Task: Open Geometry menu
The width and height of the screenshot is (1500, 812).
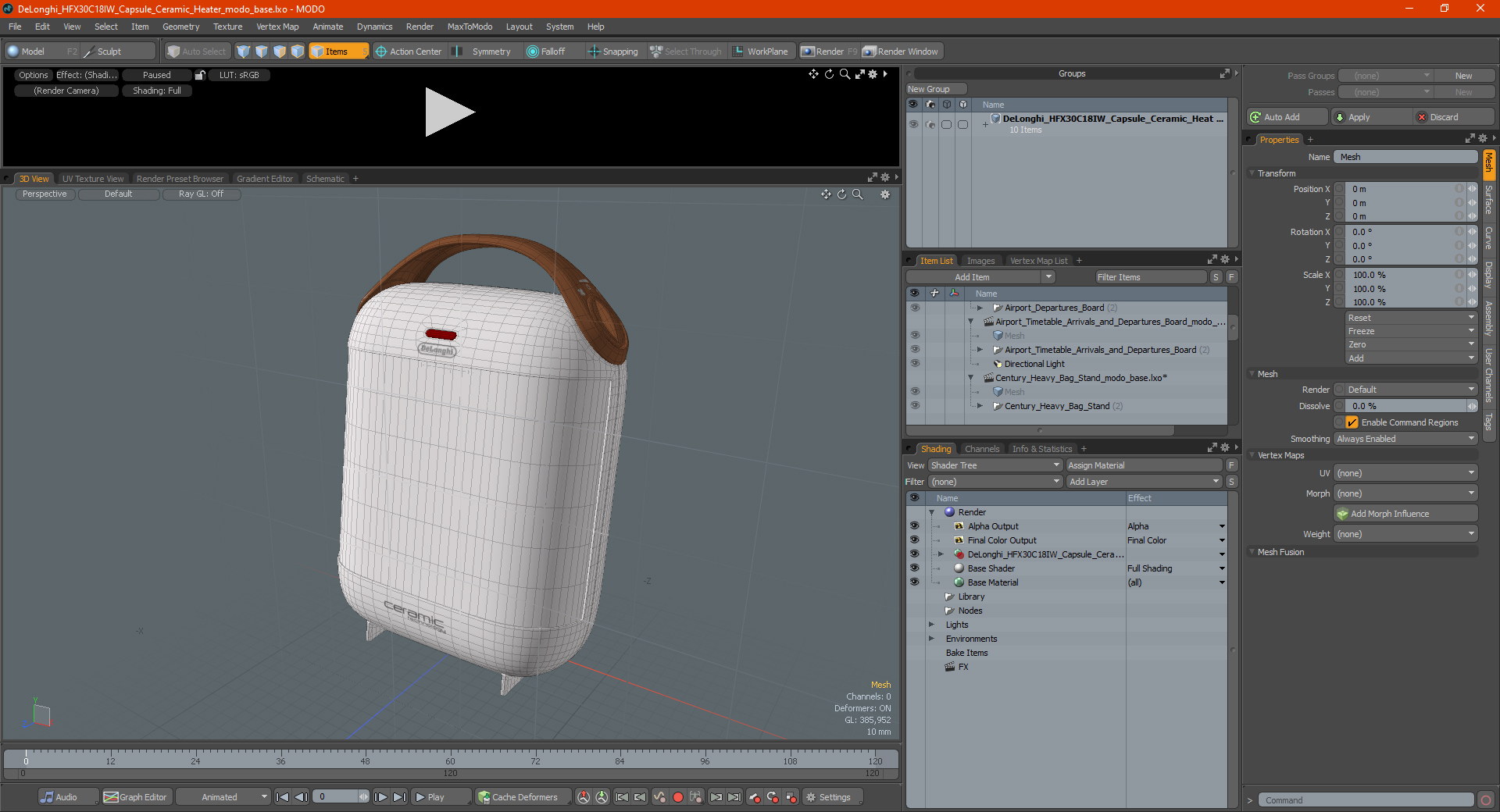Action: tap(180, 27)
